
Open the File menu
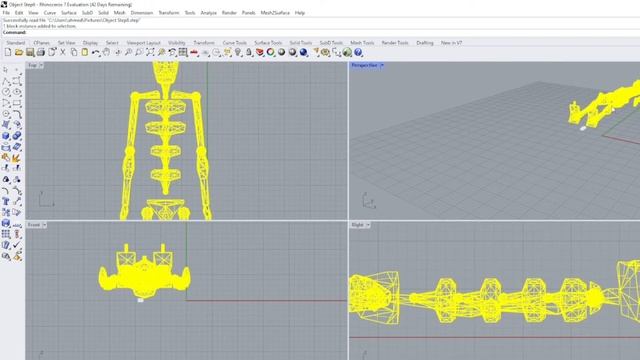coord(6,13)
